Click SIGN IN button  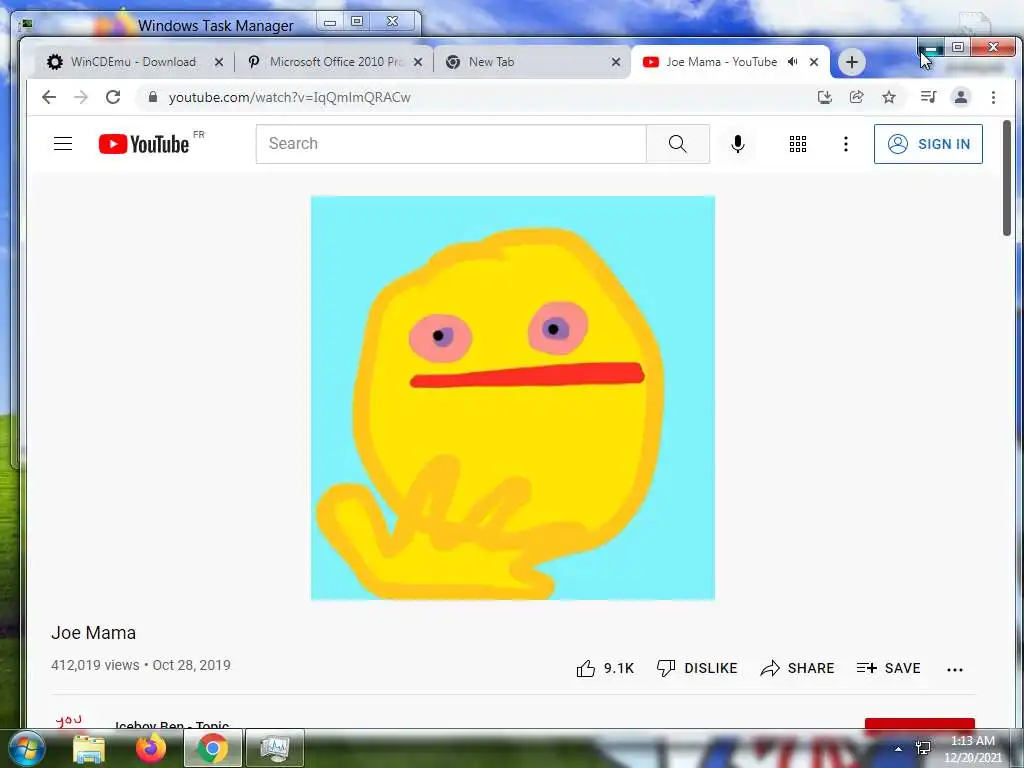tap(928, 144)
